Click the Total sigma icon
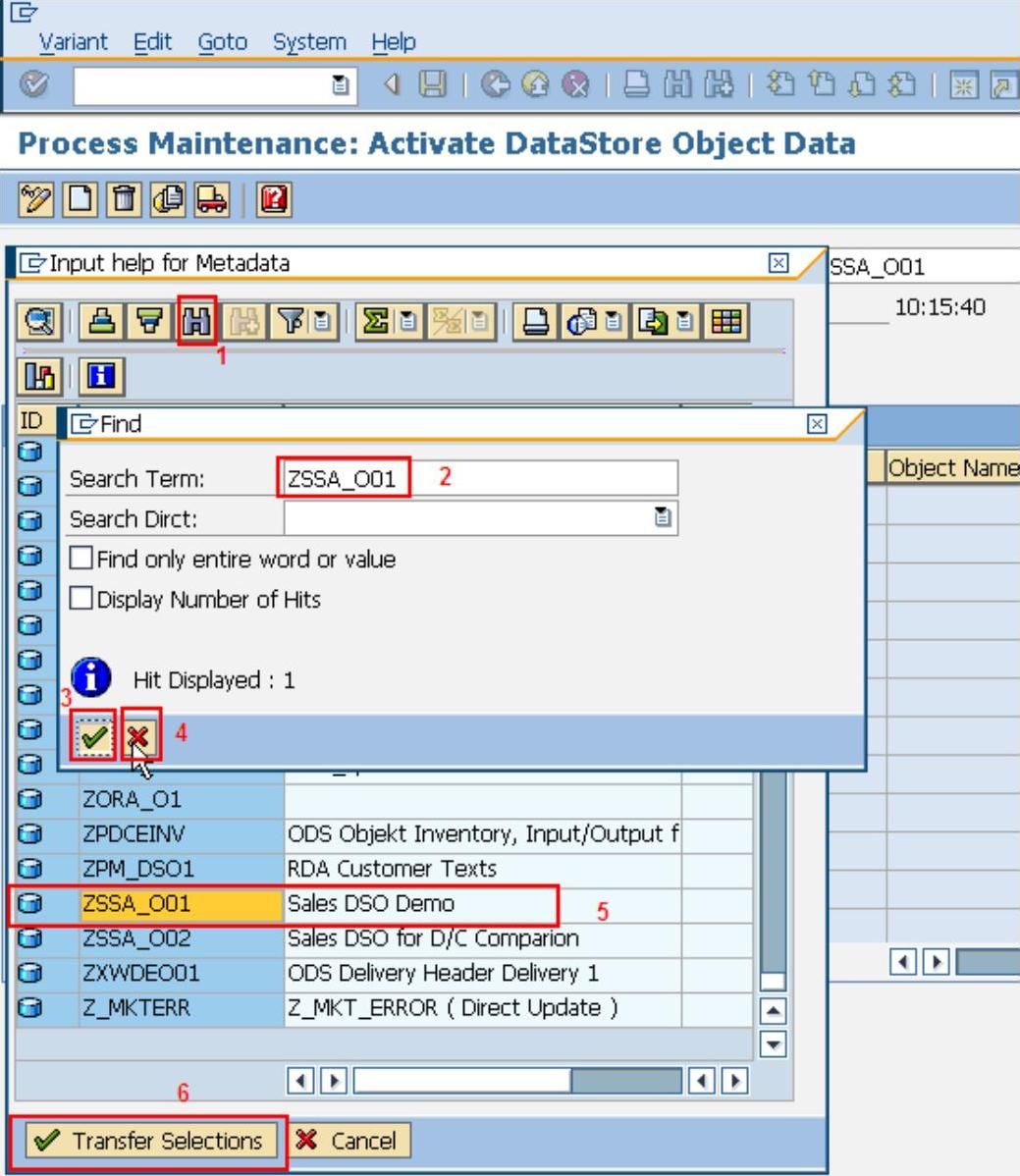This screenshot has height=1176, width=1020. tap(374, 322)
